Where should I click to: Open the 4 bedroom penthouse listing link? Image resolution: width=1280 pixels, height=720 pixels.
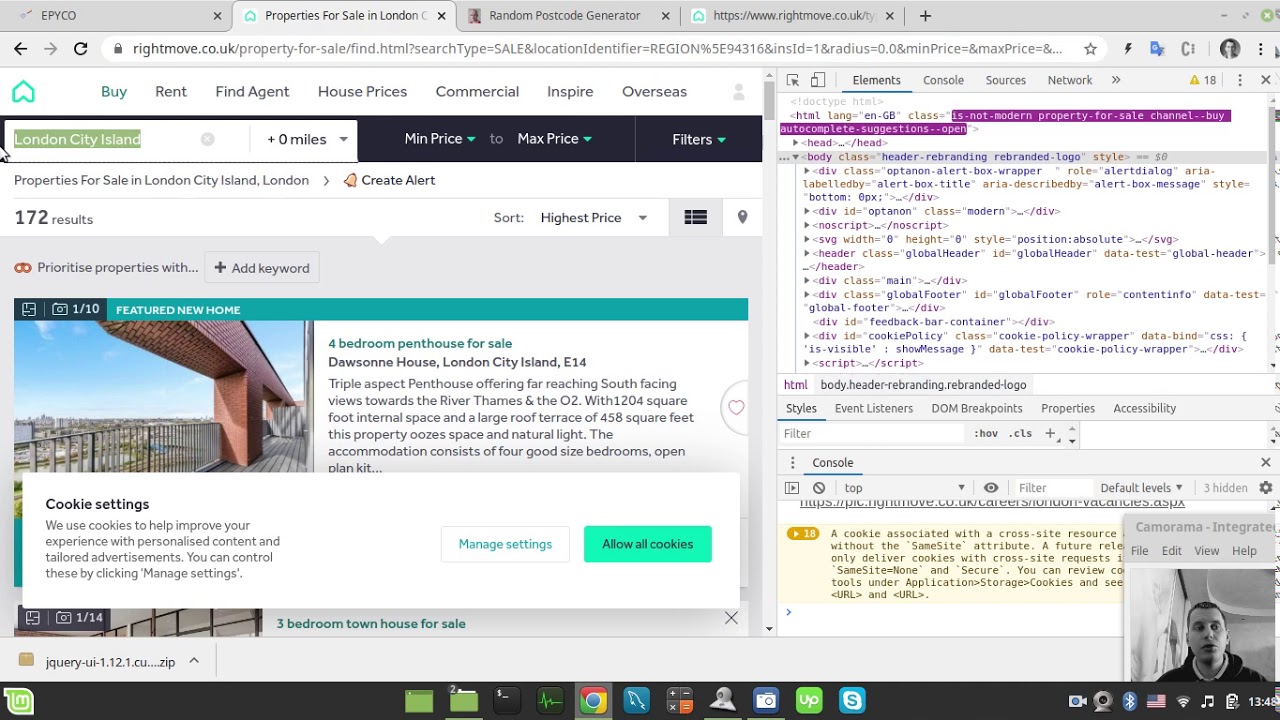click(x=420, y=343)
